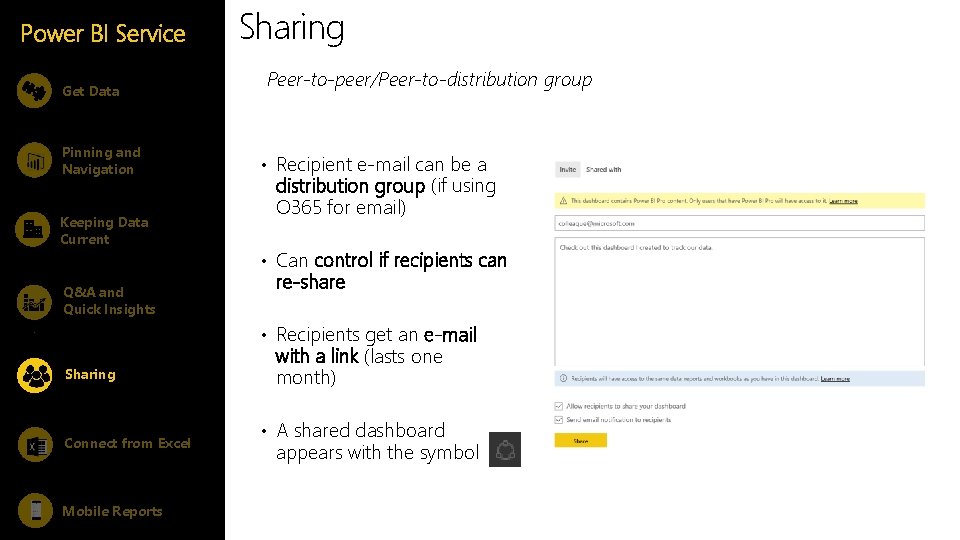Click the Mobile Reports phone icon
Viewport: 960px width, 540px height.
36,510
